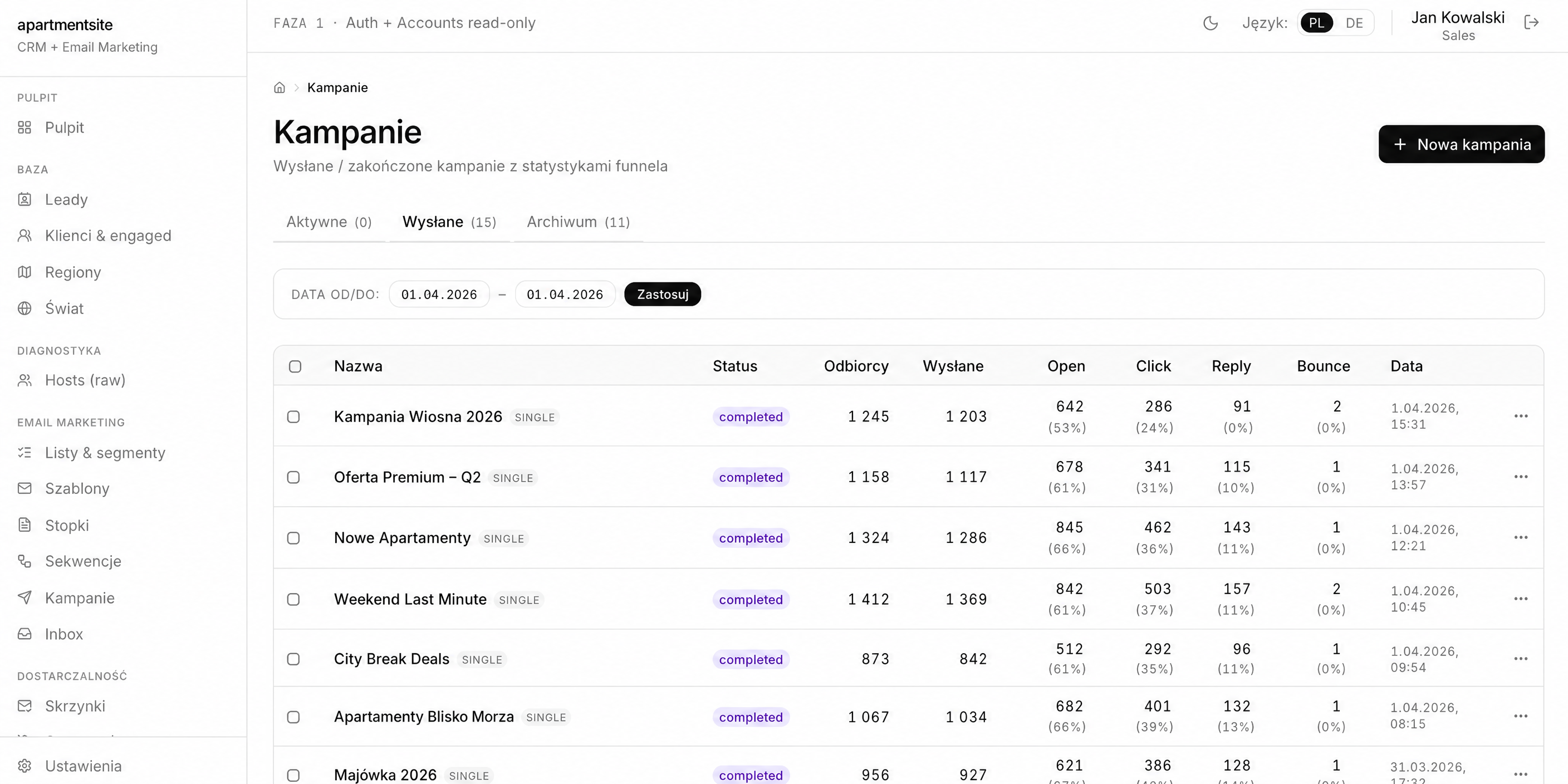Screen dimensions: 1568x784
Task: Switch language to DE
Action: coord(1354,23)
